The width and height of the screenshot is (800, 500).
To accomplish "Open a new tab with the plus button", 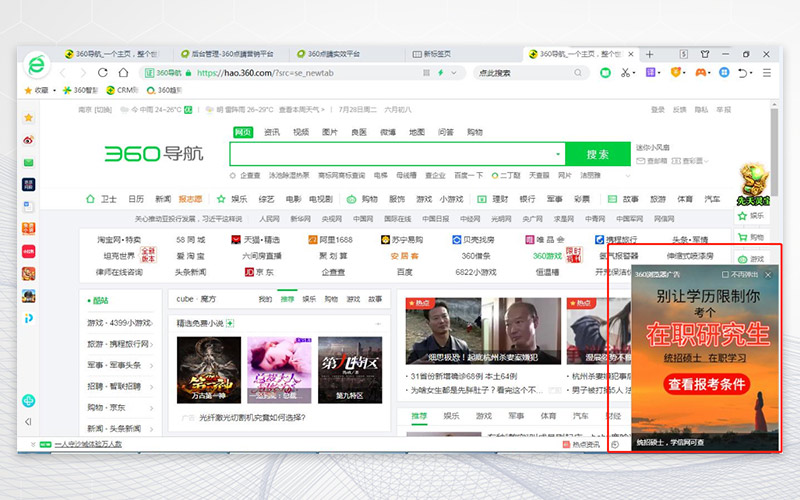I will (x=649, y=54).
